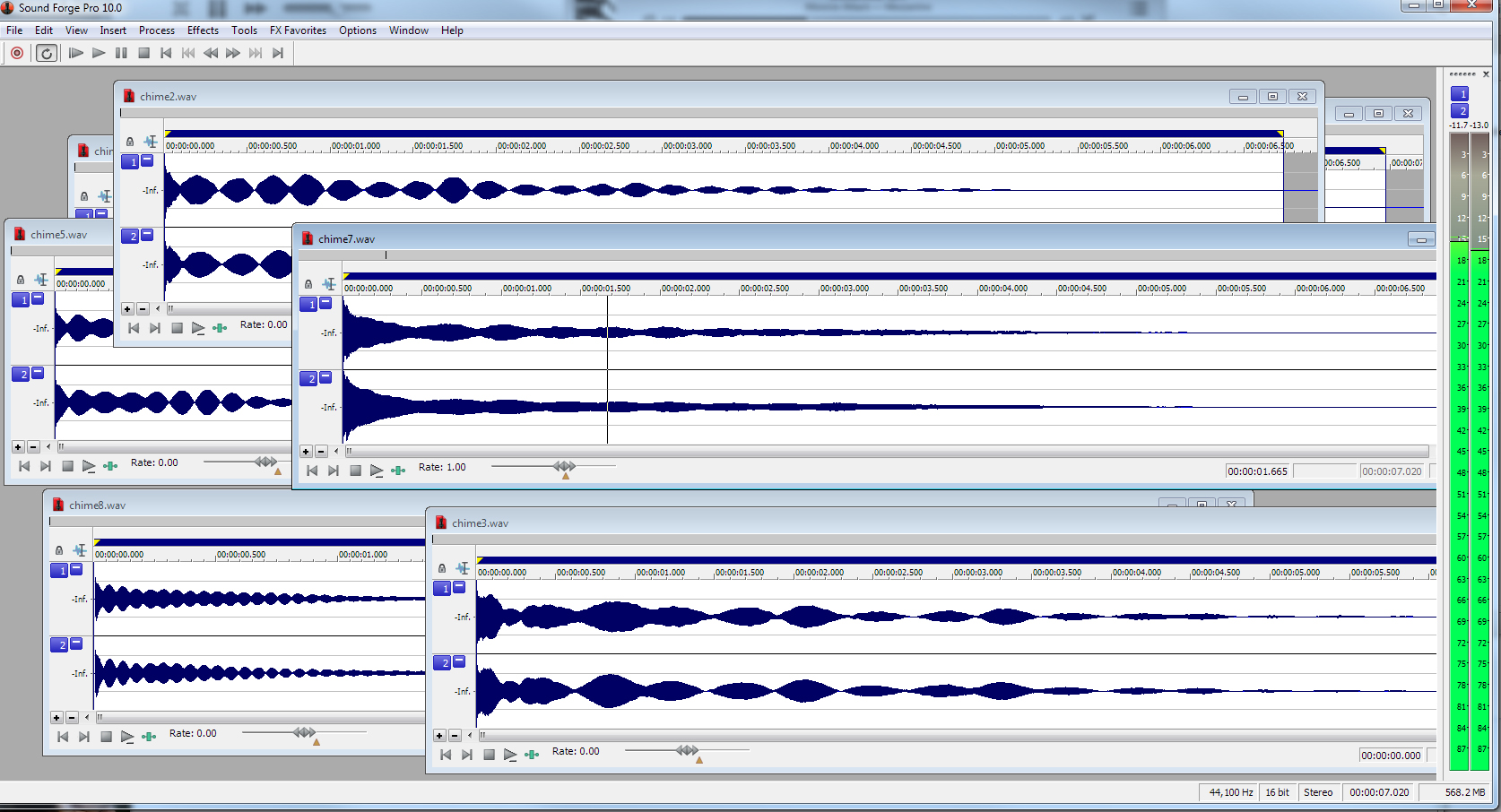Click the scrub control icon in chime7.wav
The image size is (1501, 812).
click(x=398, y=471)
